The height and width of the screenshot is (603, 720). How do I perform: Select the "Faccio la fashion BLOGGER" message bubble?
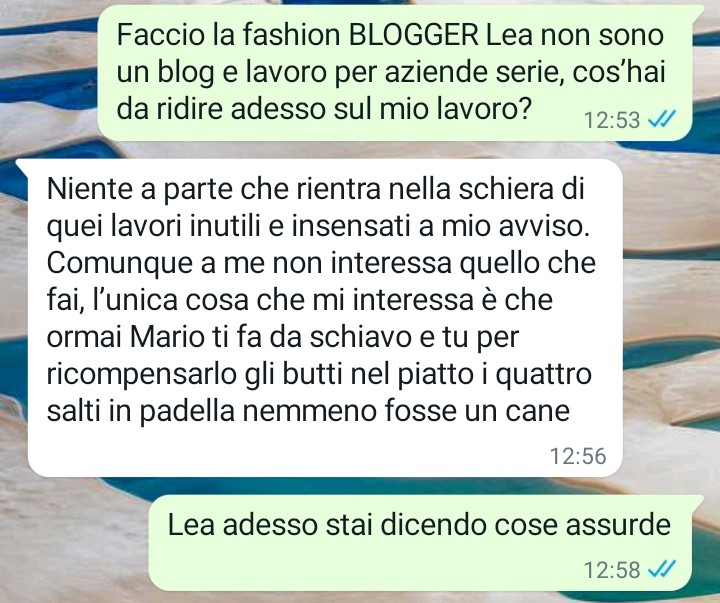(x=395, y=73)
